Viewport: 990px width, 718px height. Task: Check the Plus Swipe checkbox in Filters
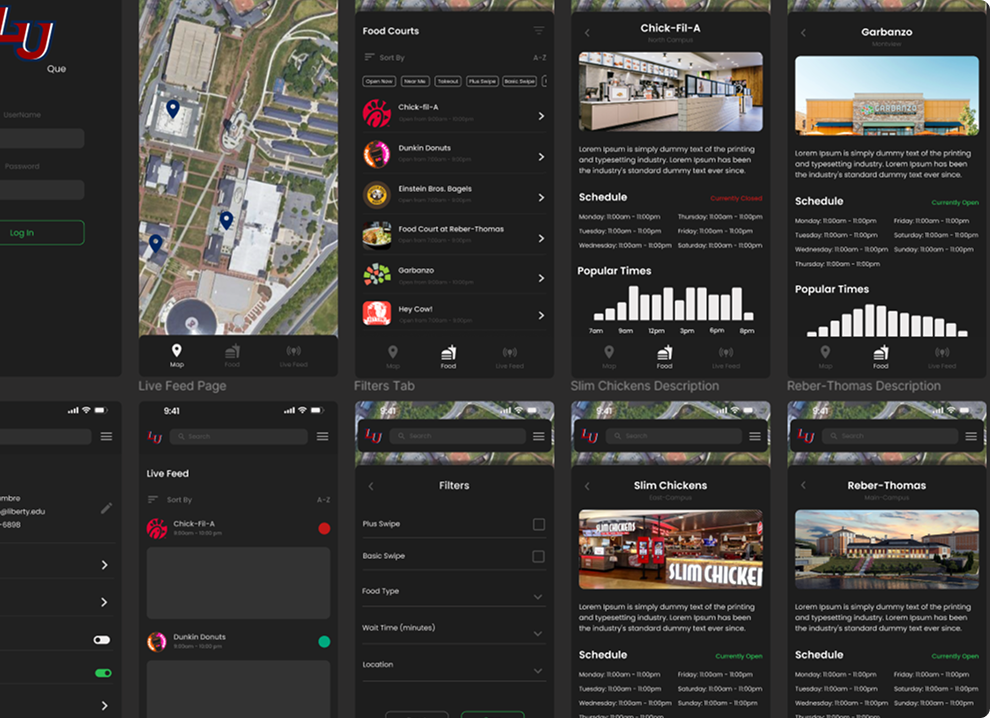tap(539, 524)
